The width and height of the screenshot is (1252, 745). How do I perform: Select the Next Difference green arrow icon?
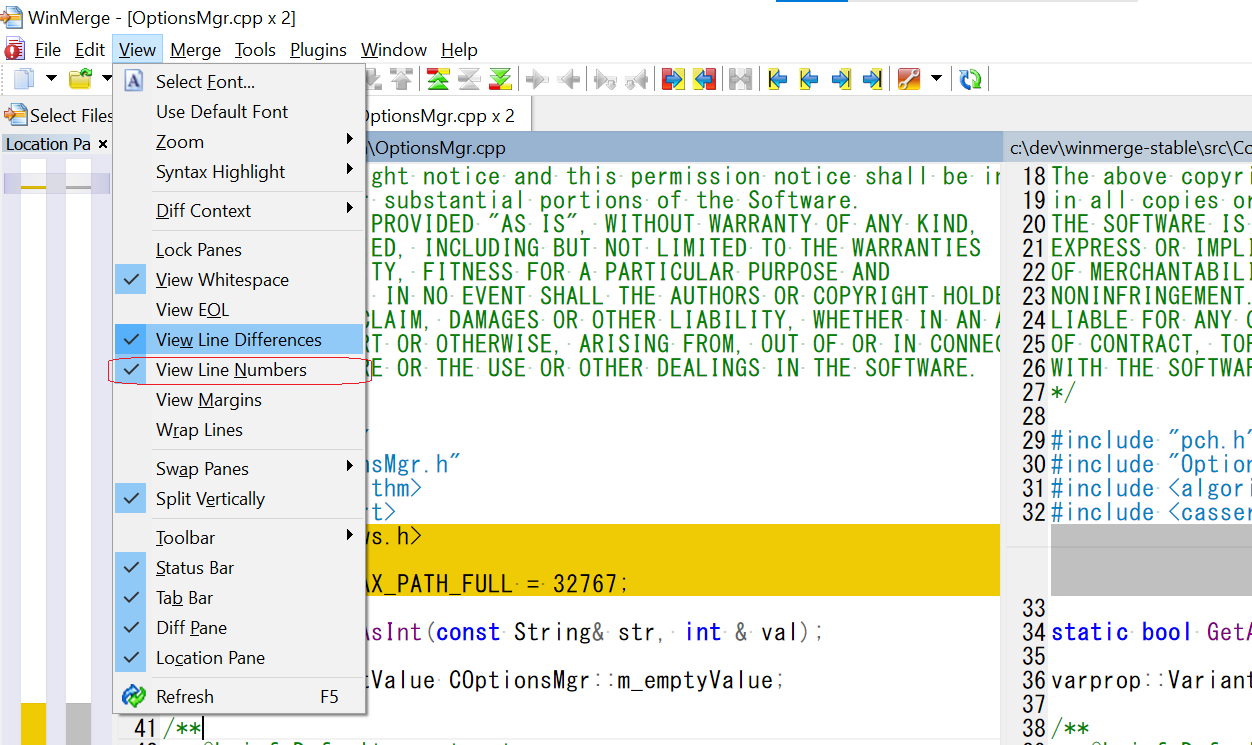point(500,79)
